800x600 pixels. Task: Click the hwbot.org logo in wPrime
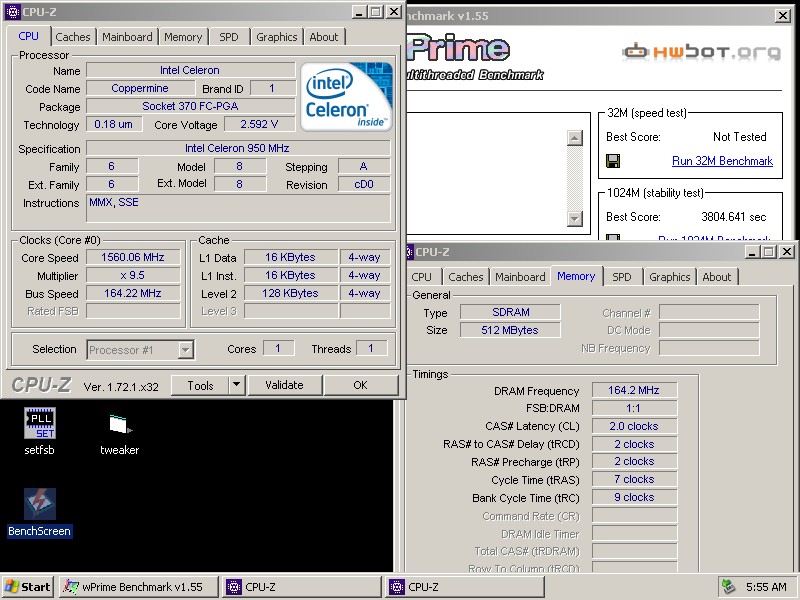pos(702,52)
